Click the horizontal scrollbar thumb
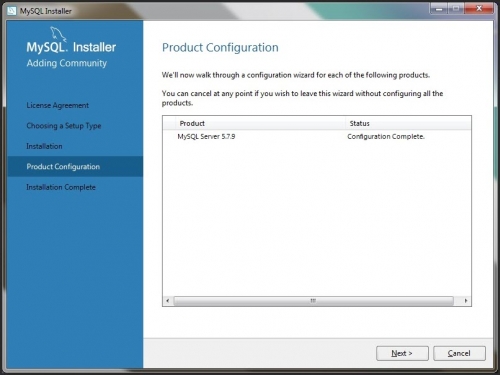Screen dimensions: 500x375 click(313, 301)
